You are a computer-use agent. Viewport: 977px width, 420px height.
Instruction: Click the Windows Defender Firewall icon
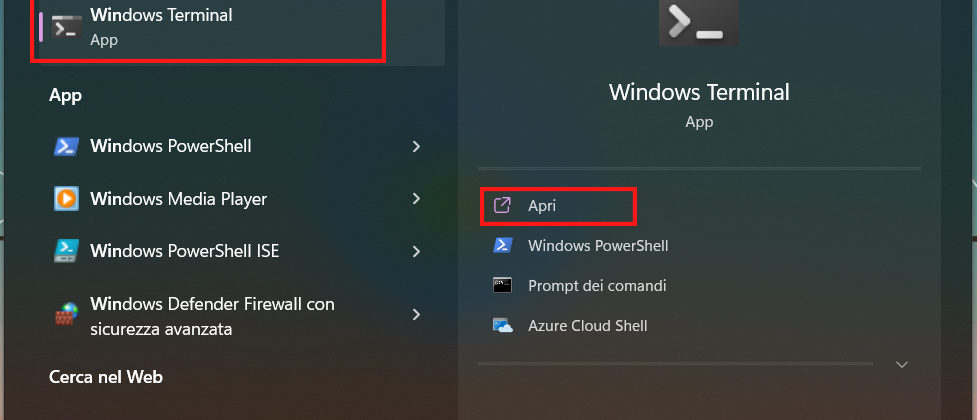pyautogui.click(x=66, y=316)
